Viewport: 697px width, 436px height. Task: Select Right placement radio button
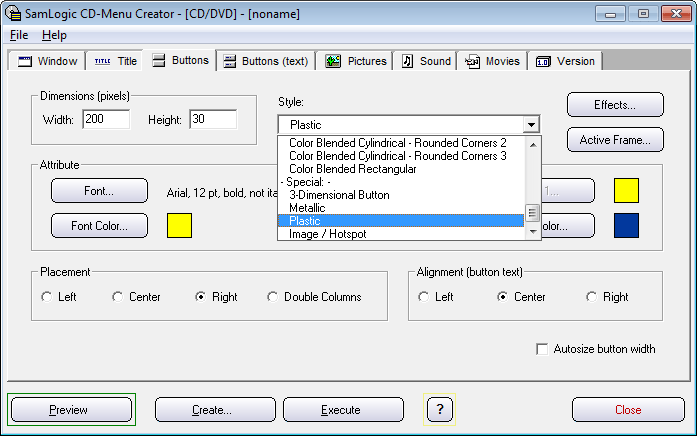(200, 296)
